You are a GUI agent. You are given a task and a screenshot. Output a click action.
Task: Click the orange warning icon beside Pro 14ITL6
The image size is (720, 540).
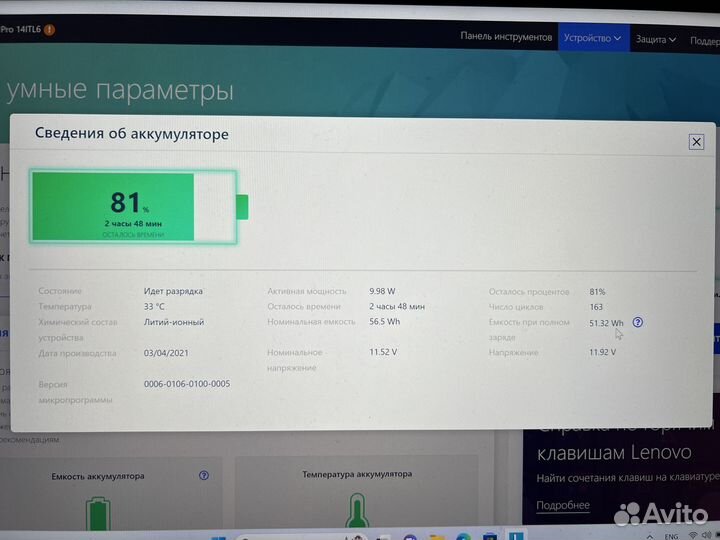click(x=49, y=30)
